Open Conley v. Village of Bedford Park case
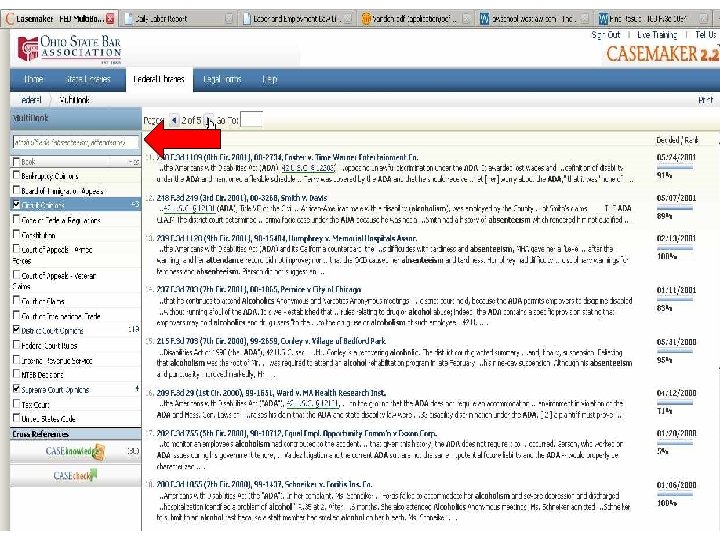Screen dimensions: 720x540 click(271, 341)
